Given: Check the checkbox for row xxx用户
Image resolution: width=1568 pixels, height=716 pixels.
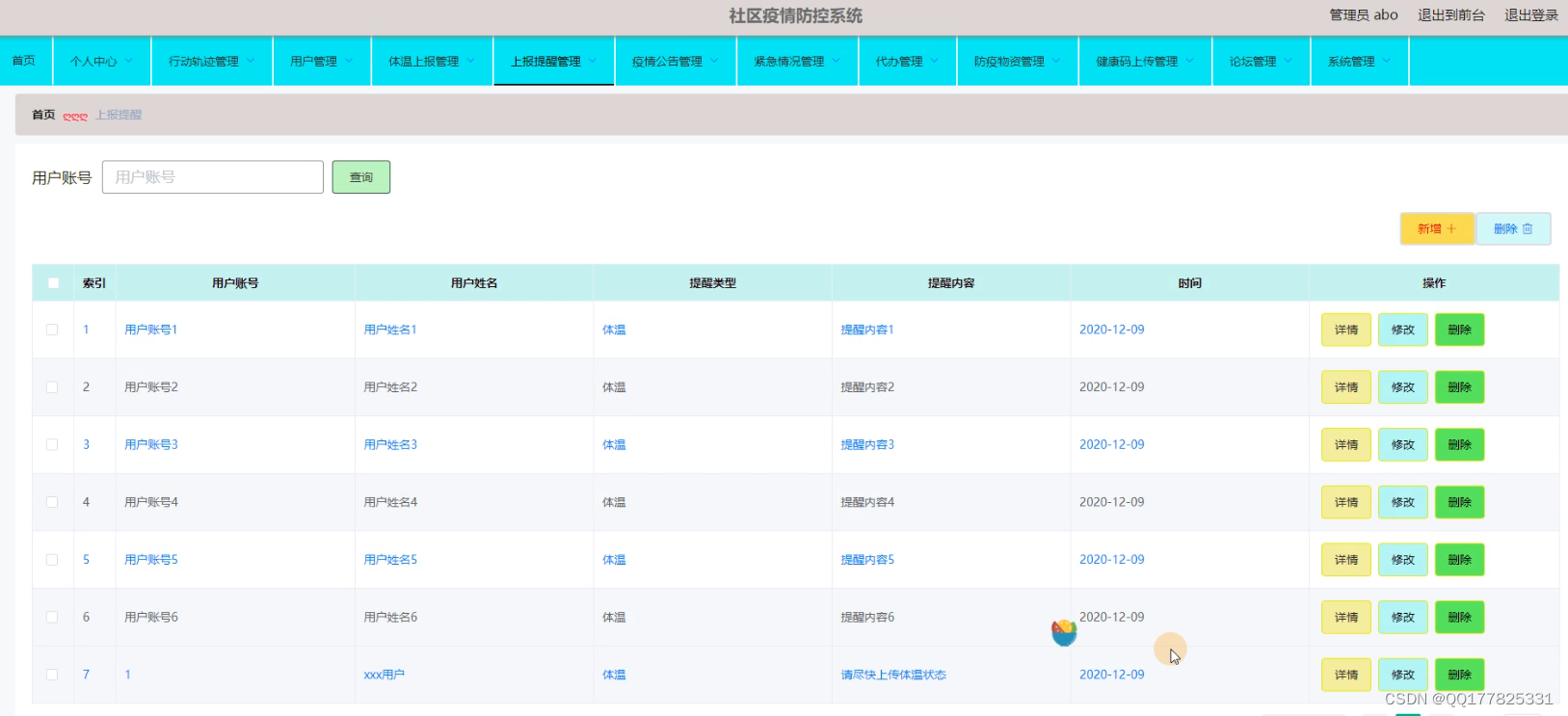Looking at the screenshot, I should pyautogui.click(x=52, y=675).
